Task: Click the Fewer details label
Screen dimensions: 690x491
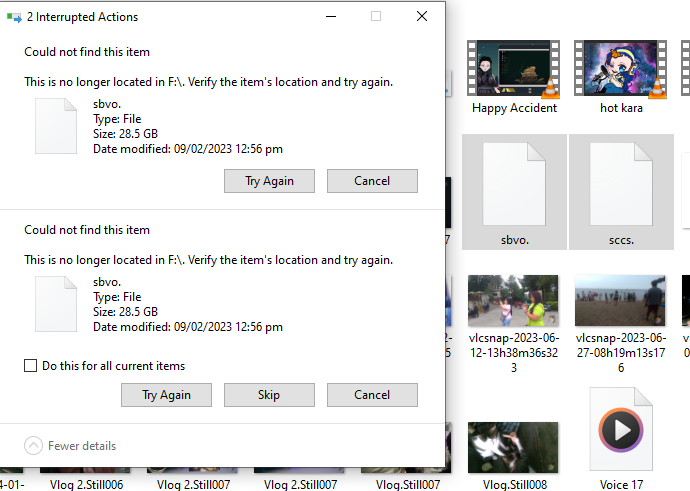Action: click(82, 446)
